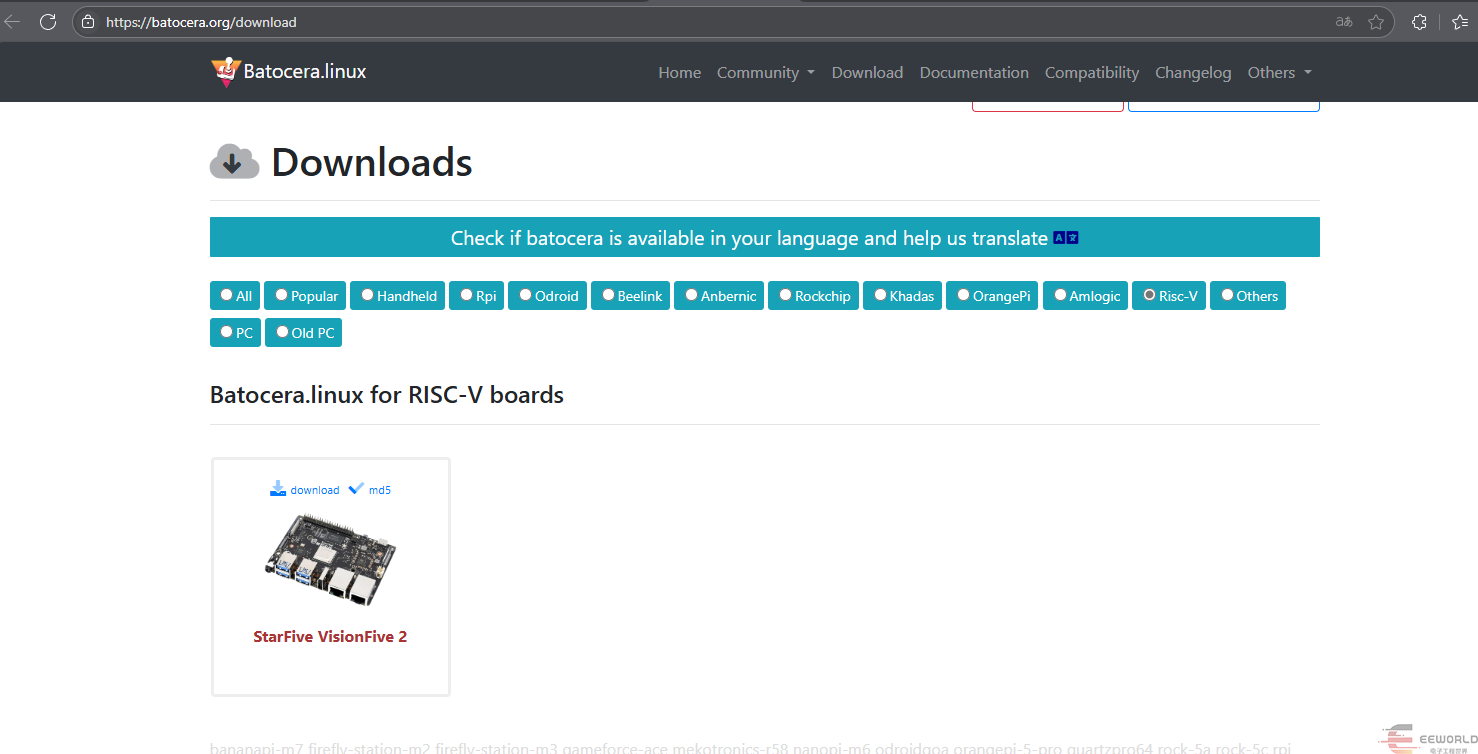Expand the Others navbar dropdown
Viewport: 1478px width, 754px height.
(x=1280, y=72)
